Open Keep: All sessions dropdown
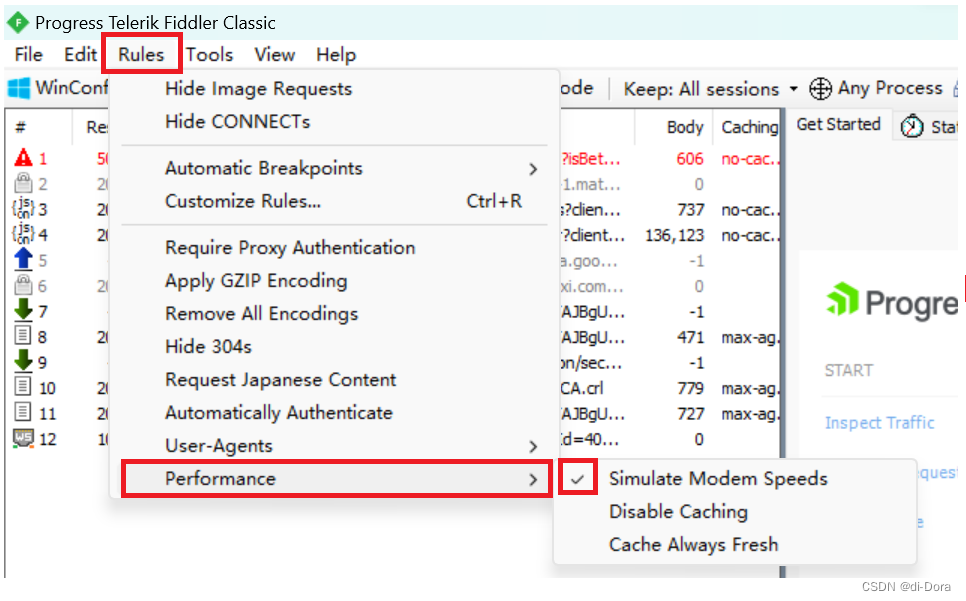966x601 pixels. [711, 89]
